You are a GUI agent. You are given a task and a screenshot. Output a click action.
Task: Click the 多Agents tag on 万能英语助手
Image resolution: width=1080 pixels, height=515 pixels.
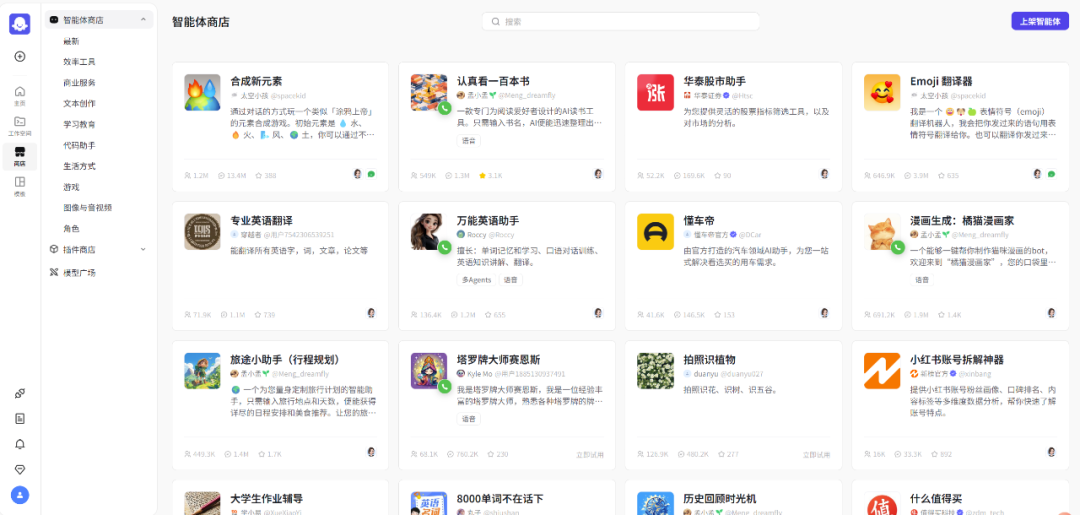(477, 280)
